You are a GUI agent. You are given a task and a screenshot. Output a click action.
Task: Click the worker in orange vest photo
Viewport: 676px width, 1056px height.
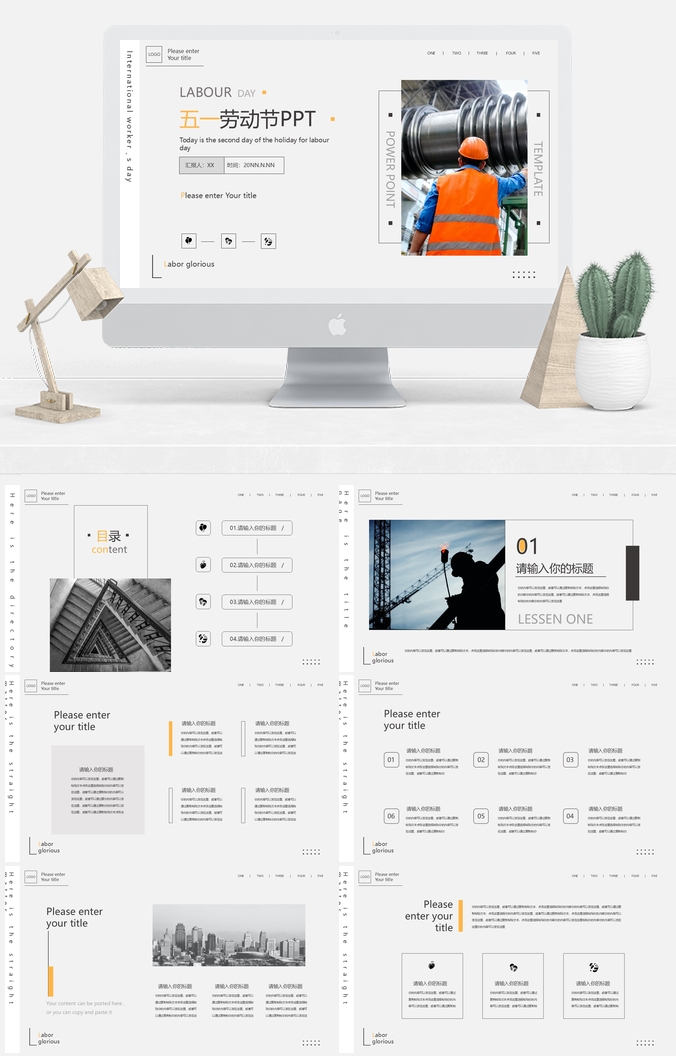(x=464, y=168)
